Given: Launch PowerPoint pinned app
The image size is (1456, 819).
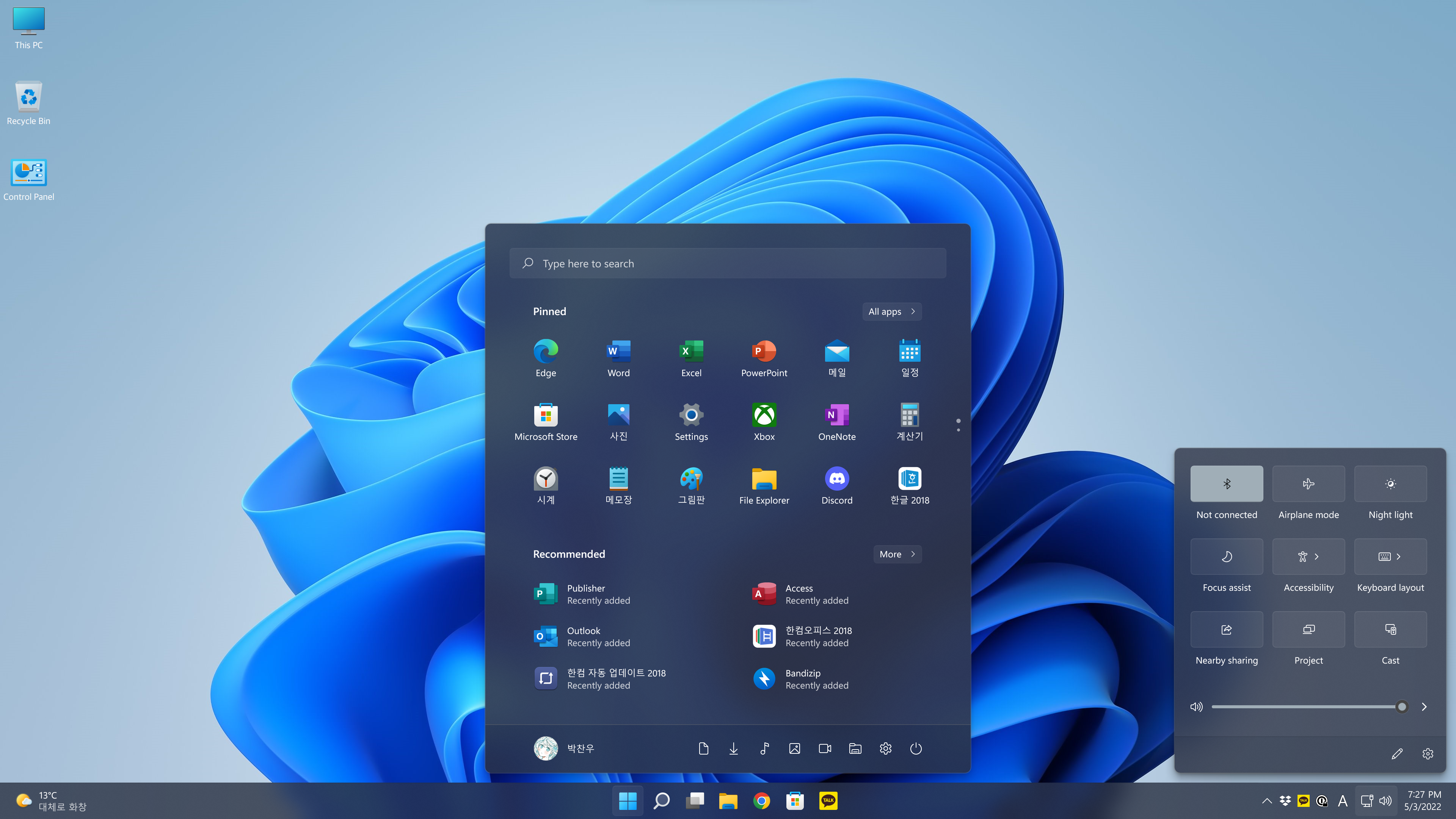Looking at the screenshot, I should coord(764,358).
